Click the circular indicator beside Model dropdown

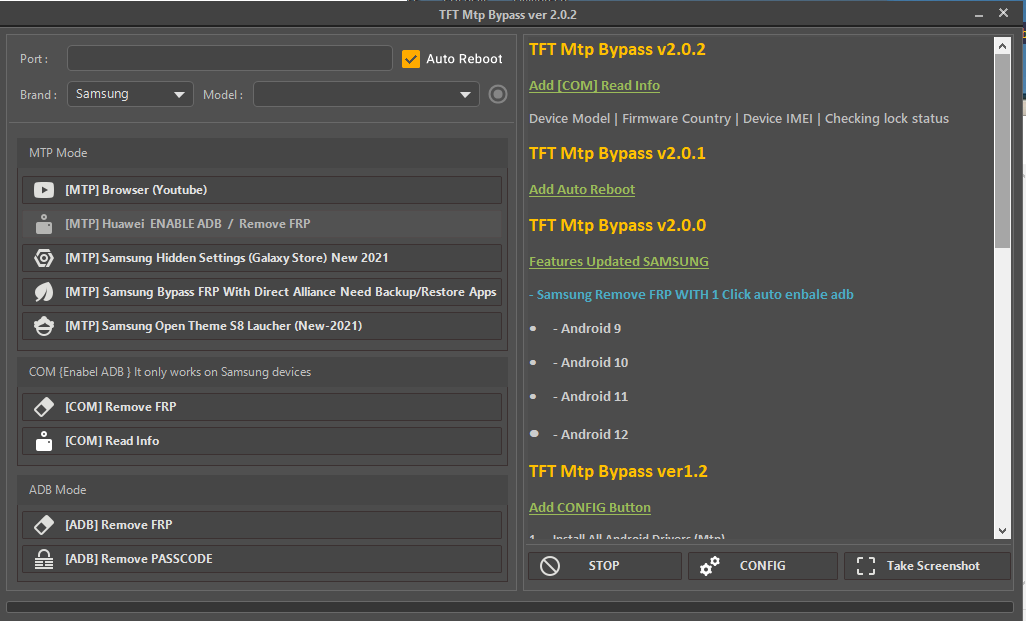click(497, 94)
